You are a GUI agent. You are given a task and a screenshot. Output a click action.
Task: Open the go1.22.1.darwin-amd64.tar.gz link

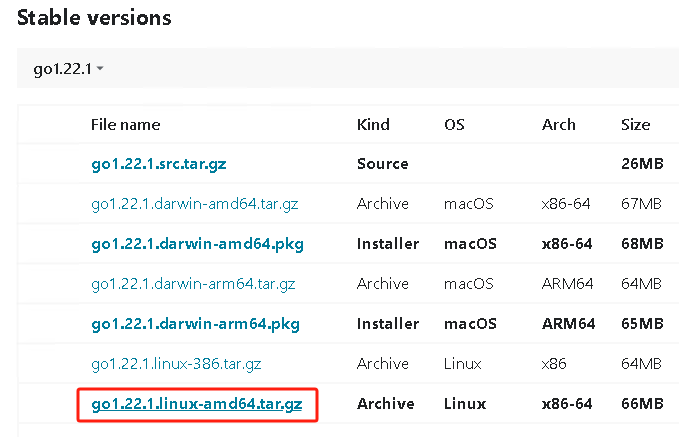tap(193, 204)
